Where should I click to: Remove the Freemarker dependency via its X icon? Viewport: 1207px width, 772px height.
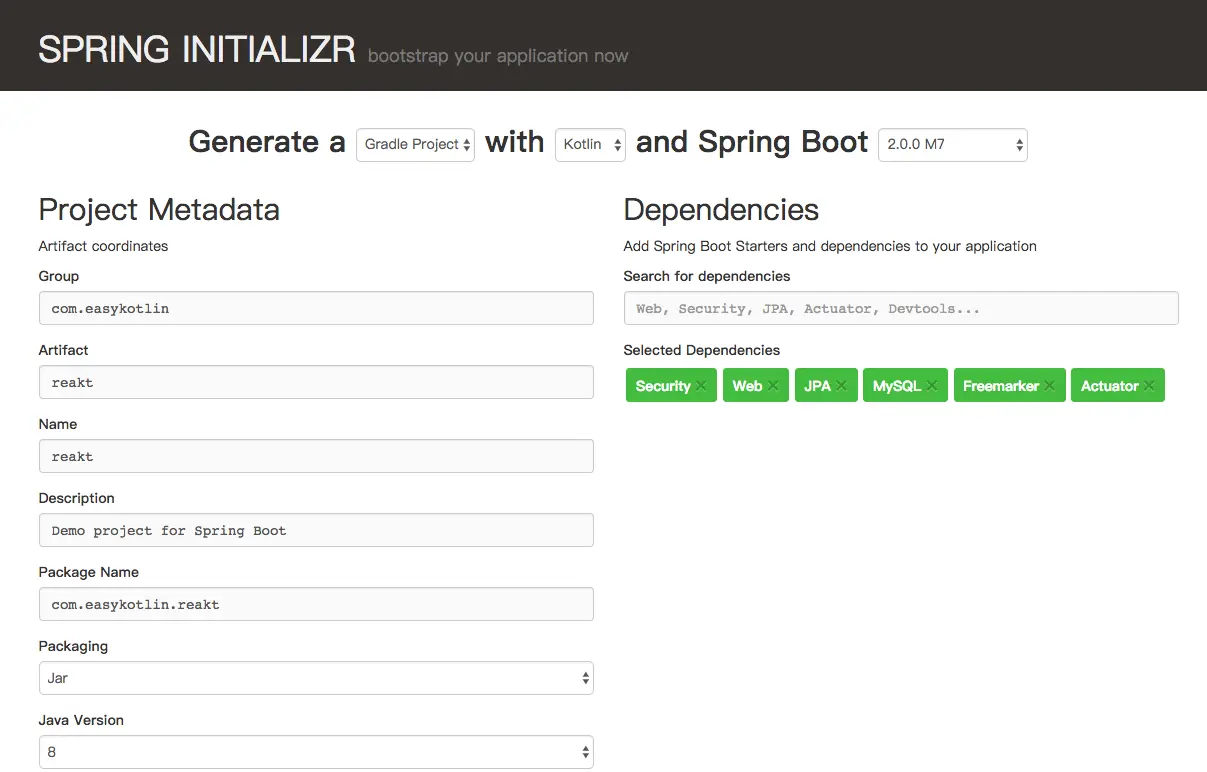1049,386
